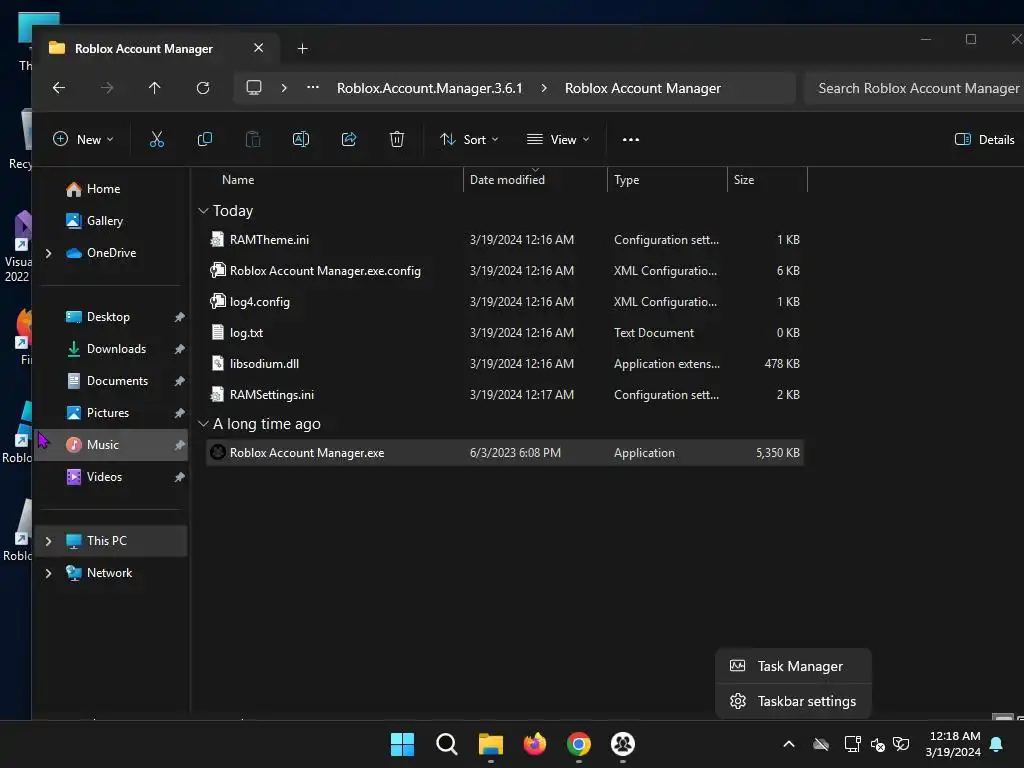This screenshot has width=1024, height=768.
Task: Select the RAMSettings.ini file
Action: pyautogui.click(x=504, y=394)
